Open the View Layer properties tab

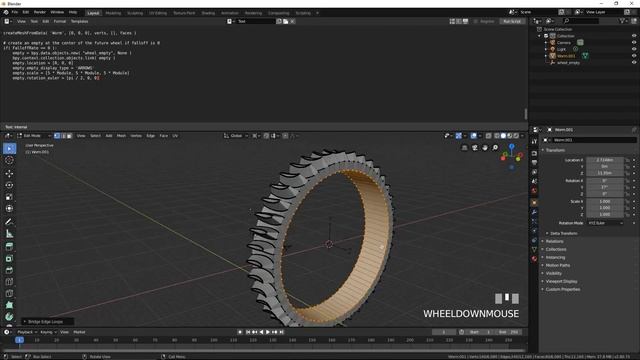(x=534, y=172)
